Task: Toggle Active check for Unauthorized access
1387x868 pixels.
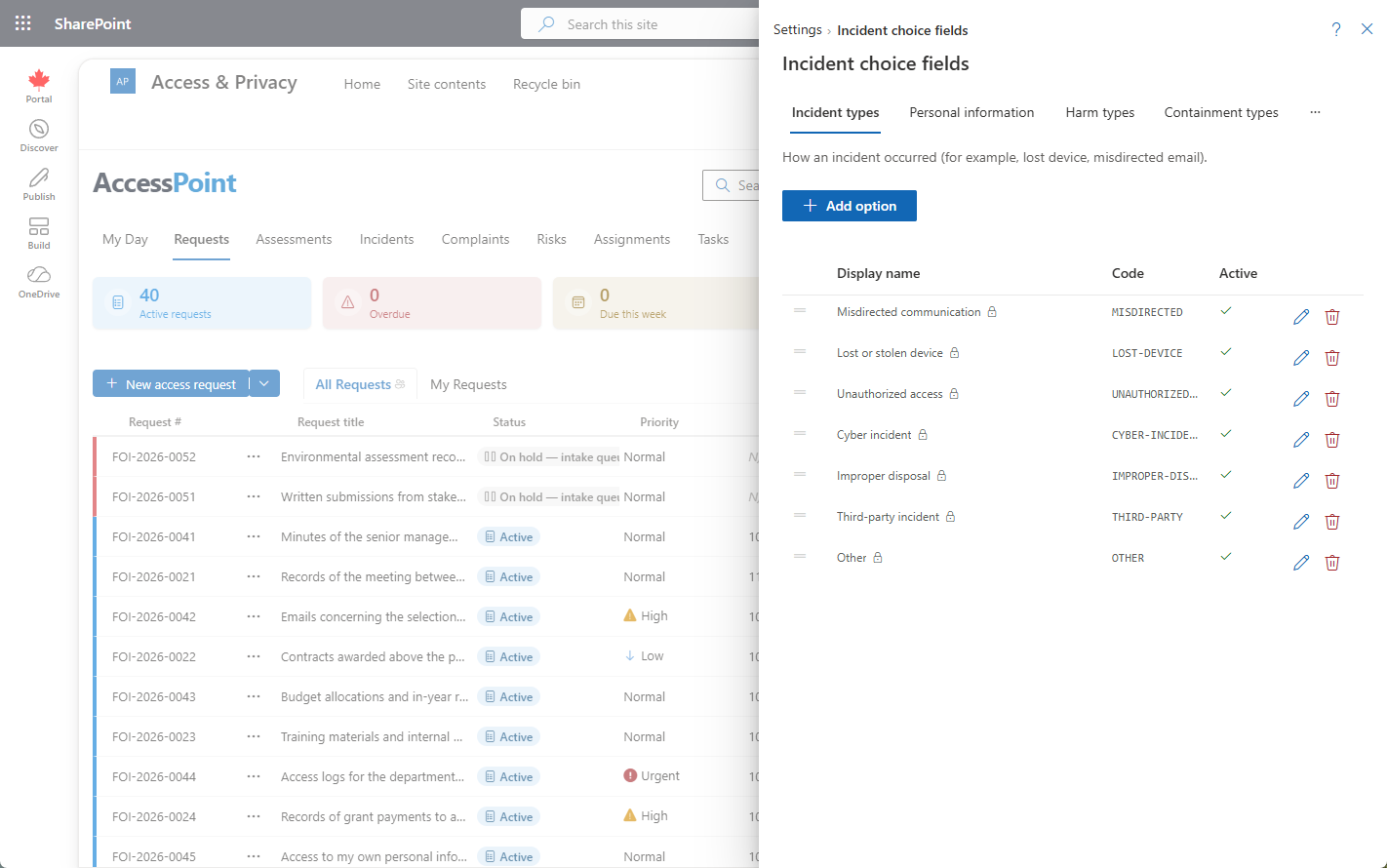Action: click(x=1226, y=393)
